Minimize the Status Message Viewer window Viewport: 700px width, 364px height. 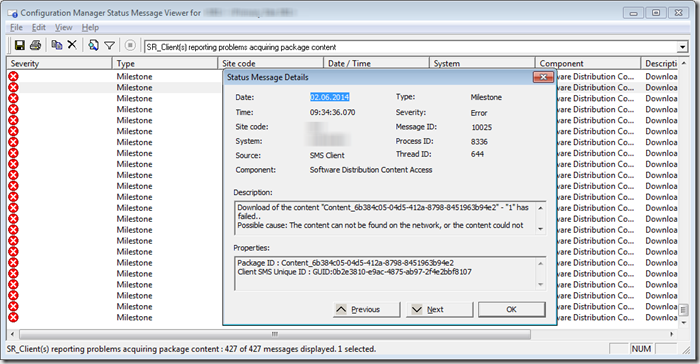[633, 13]
